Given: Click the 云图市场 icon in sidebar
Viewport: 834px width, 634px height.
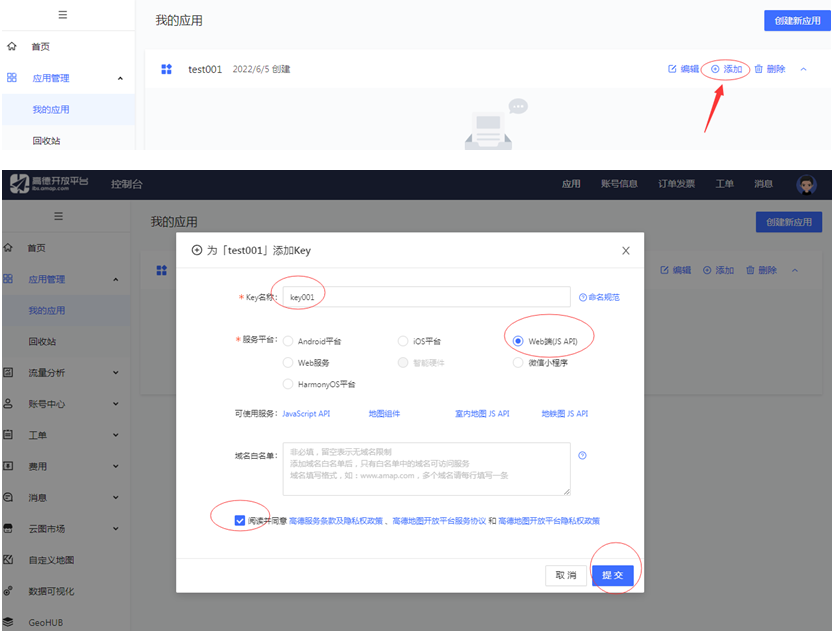Looking at the screenshot, I should pos(9,528).
